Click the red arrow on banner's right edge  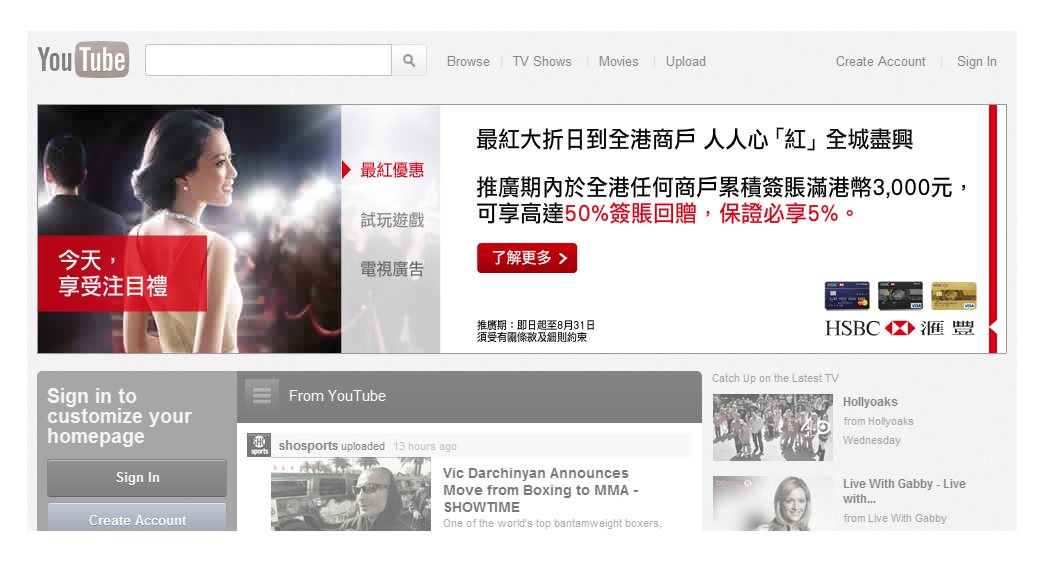pos(993,328)
